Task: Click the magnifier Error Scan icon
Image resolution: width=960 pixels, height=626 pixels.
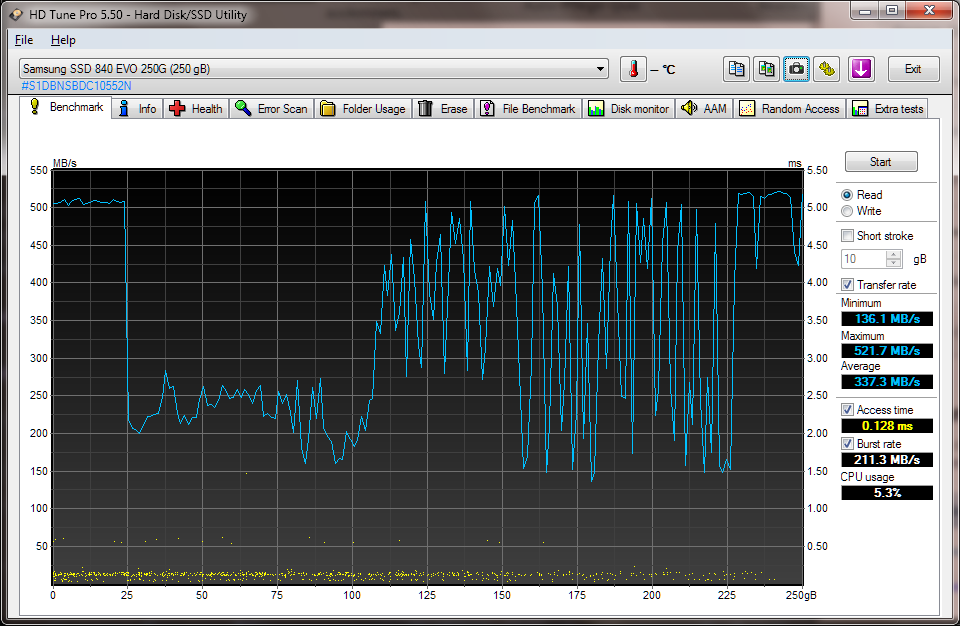Action: click(243, 108)
